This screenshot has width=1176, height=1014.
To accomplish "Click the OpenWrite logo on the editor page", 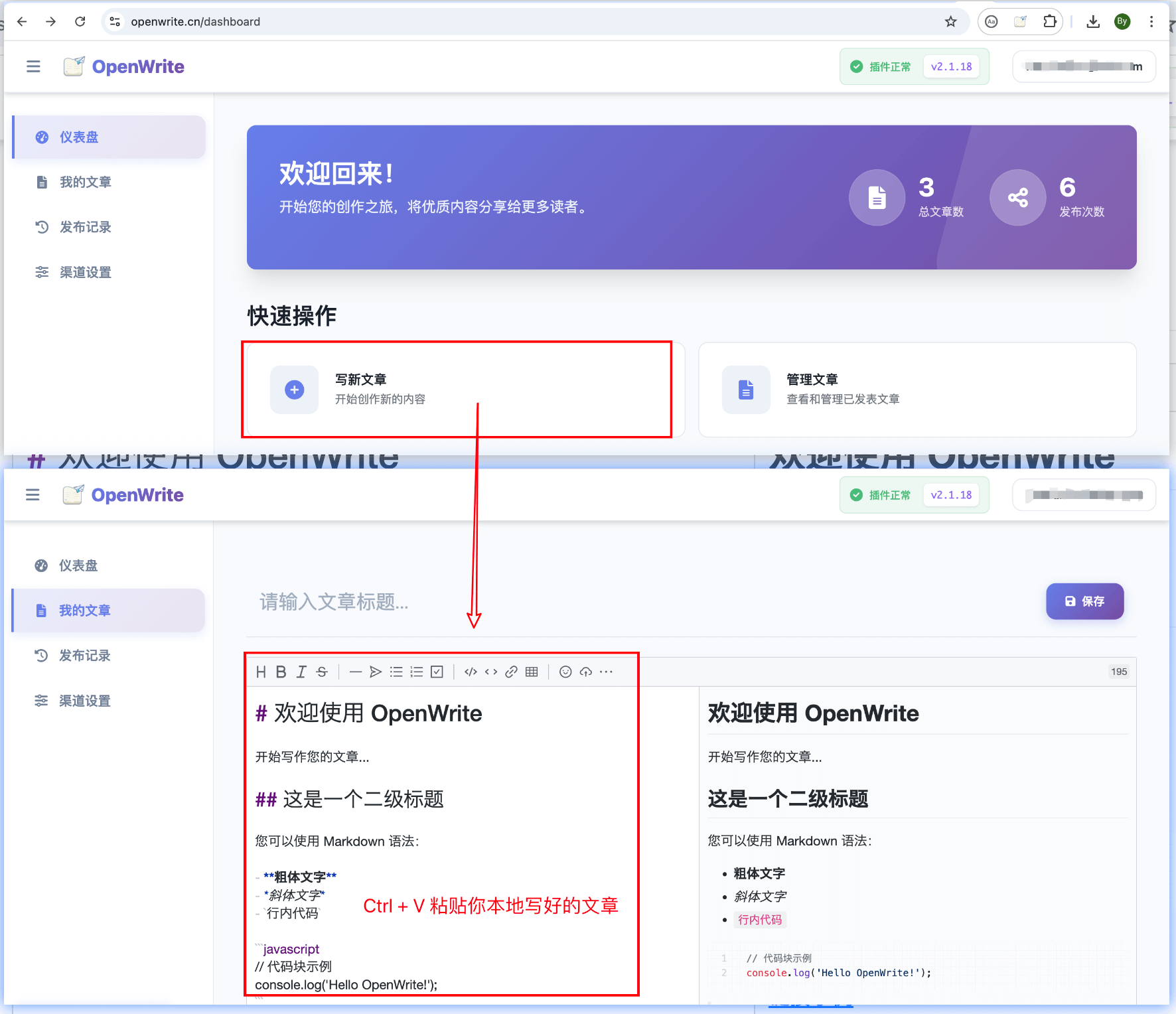I will pos(123,495).
